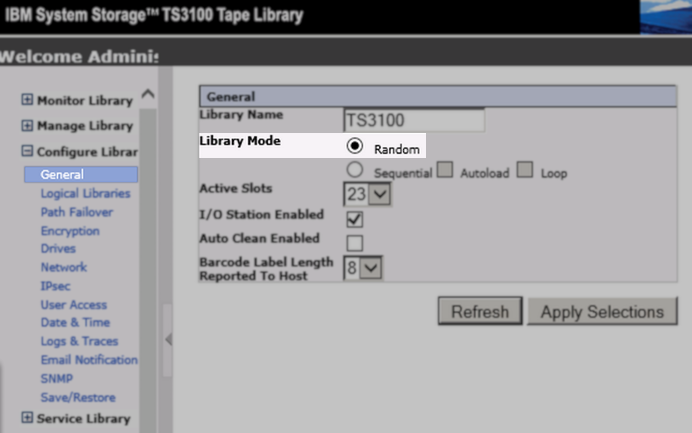Open Date & Time settings
The image size is (692, 433).
coord(75,322)
